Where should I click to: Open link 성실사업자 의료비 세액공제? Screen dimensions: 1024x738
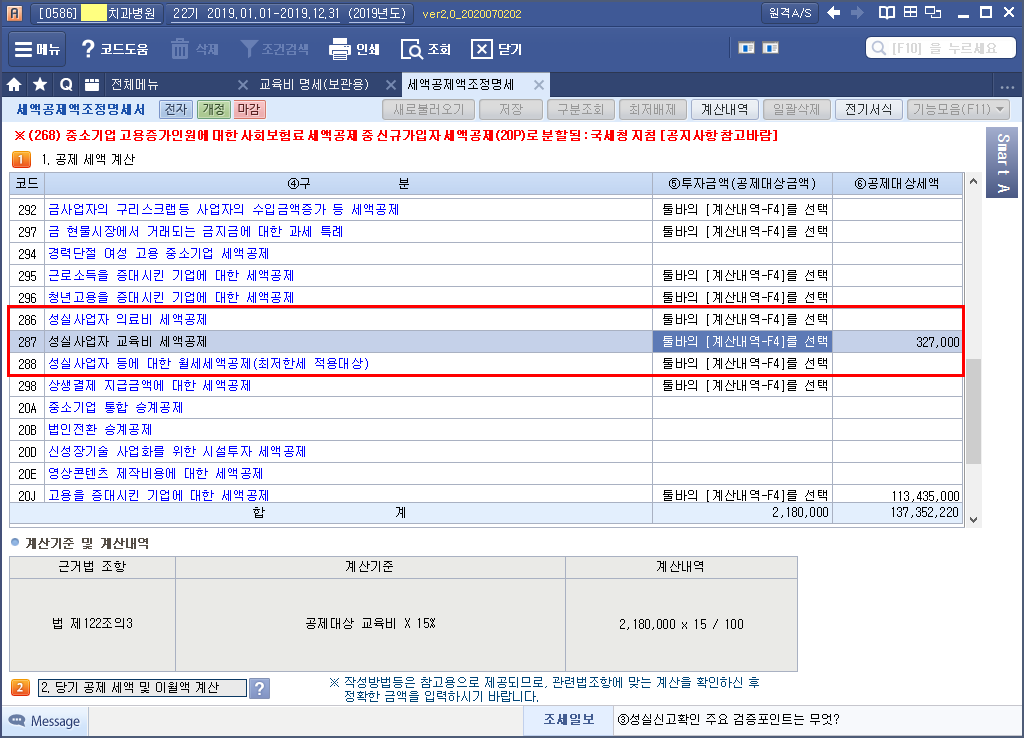pos(127,319)
